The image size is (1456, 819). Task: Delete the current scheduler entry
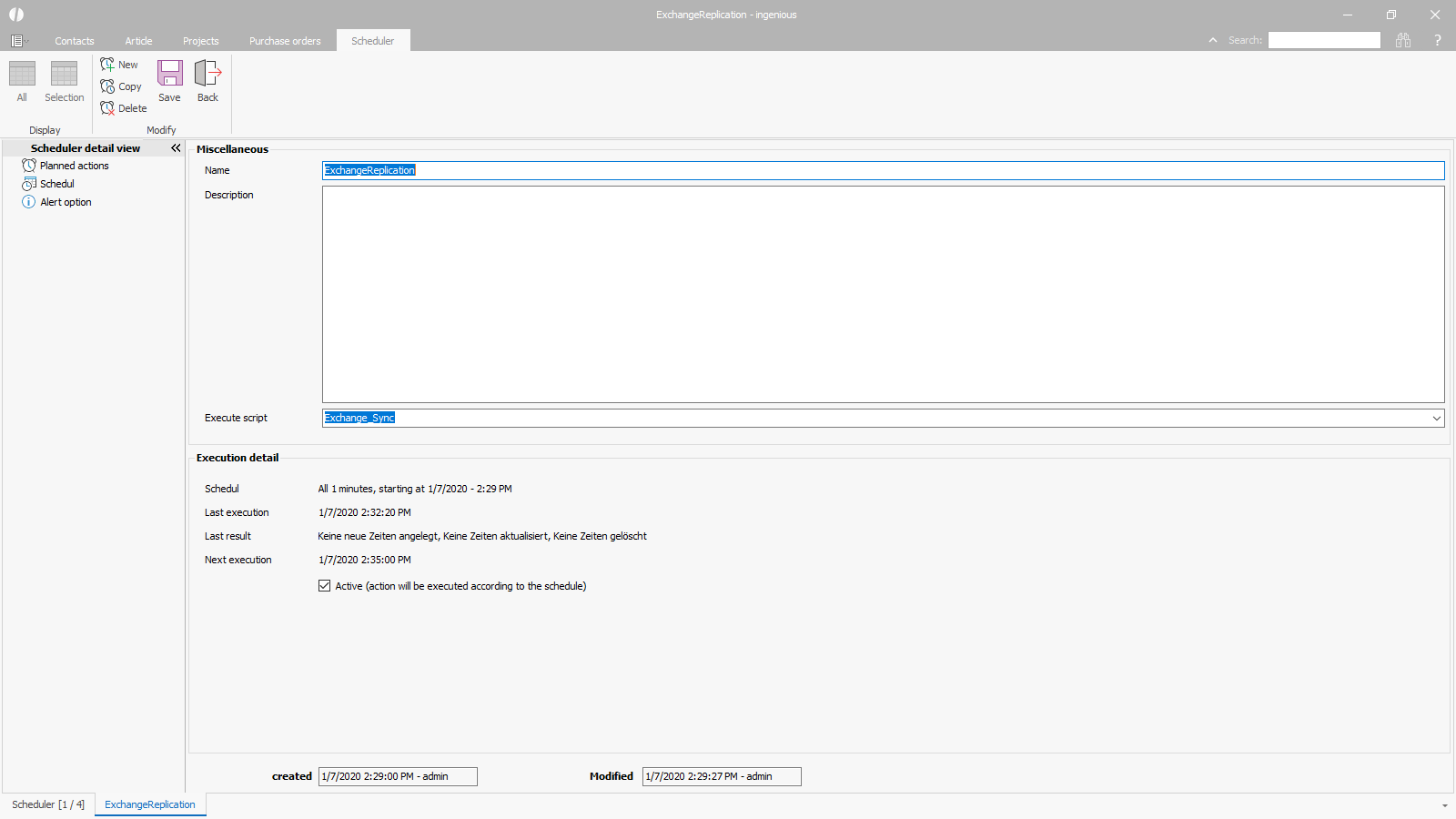[x=123, y=108]
